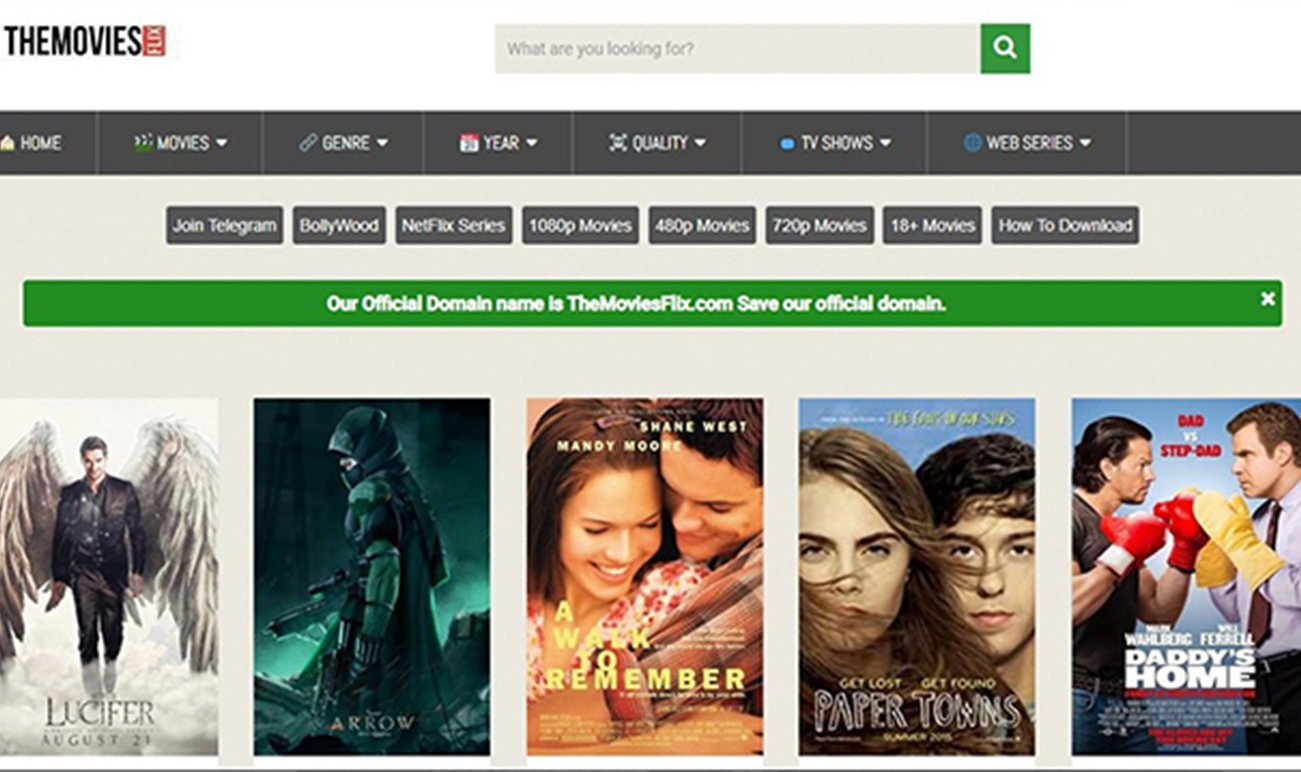Open the Paper Towns poster
This screenshot has height=772, width=1301.
click(917, 577)
